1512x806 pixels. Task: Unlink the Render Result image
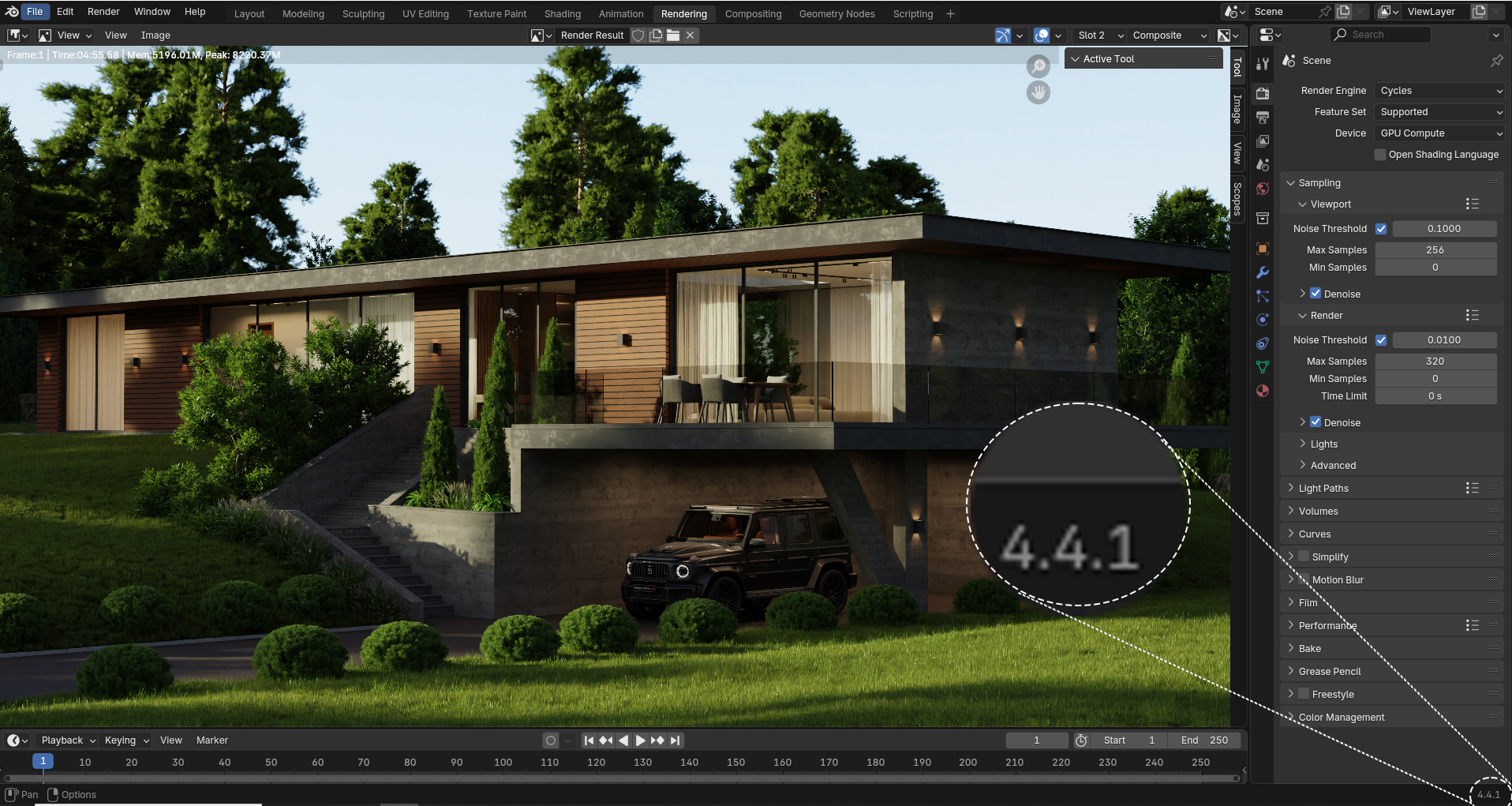[691, 36]
